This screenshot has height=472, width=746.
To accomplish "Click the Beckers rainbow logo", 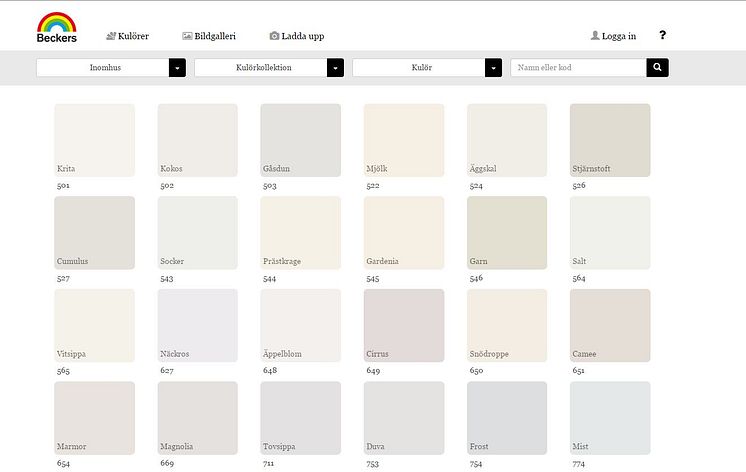I will 57,28.
